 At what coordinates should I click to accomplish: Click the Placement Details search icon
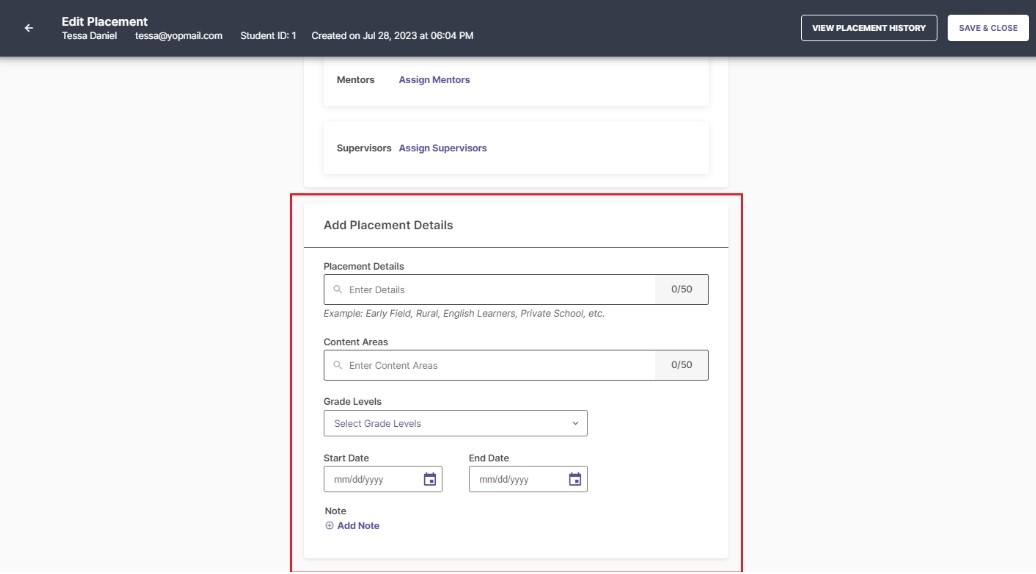coord(338,290)
